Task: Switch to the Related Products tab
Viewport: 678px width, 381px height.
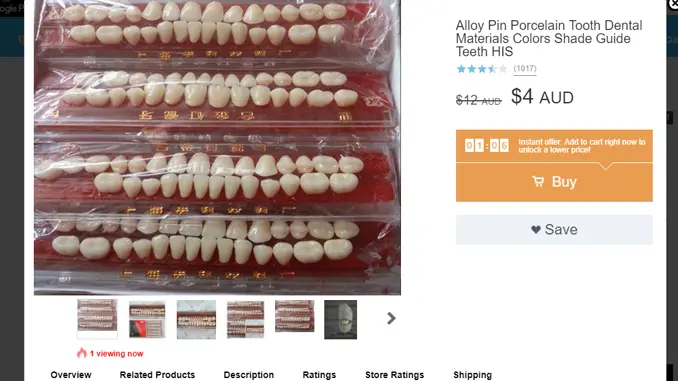Action: (157, 375)
